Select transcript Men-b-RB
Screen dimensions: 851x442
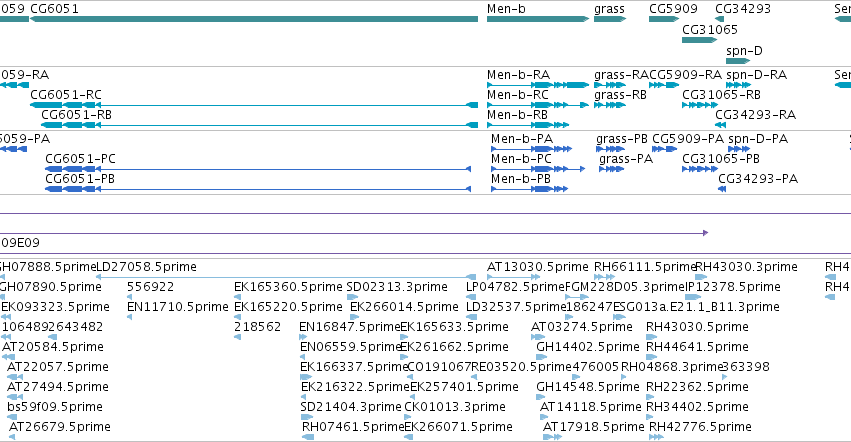click(x=528, y=125)
